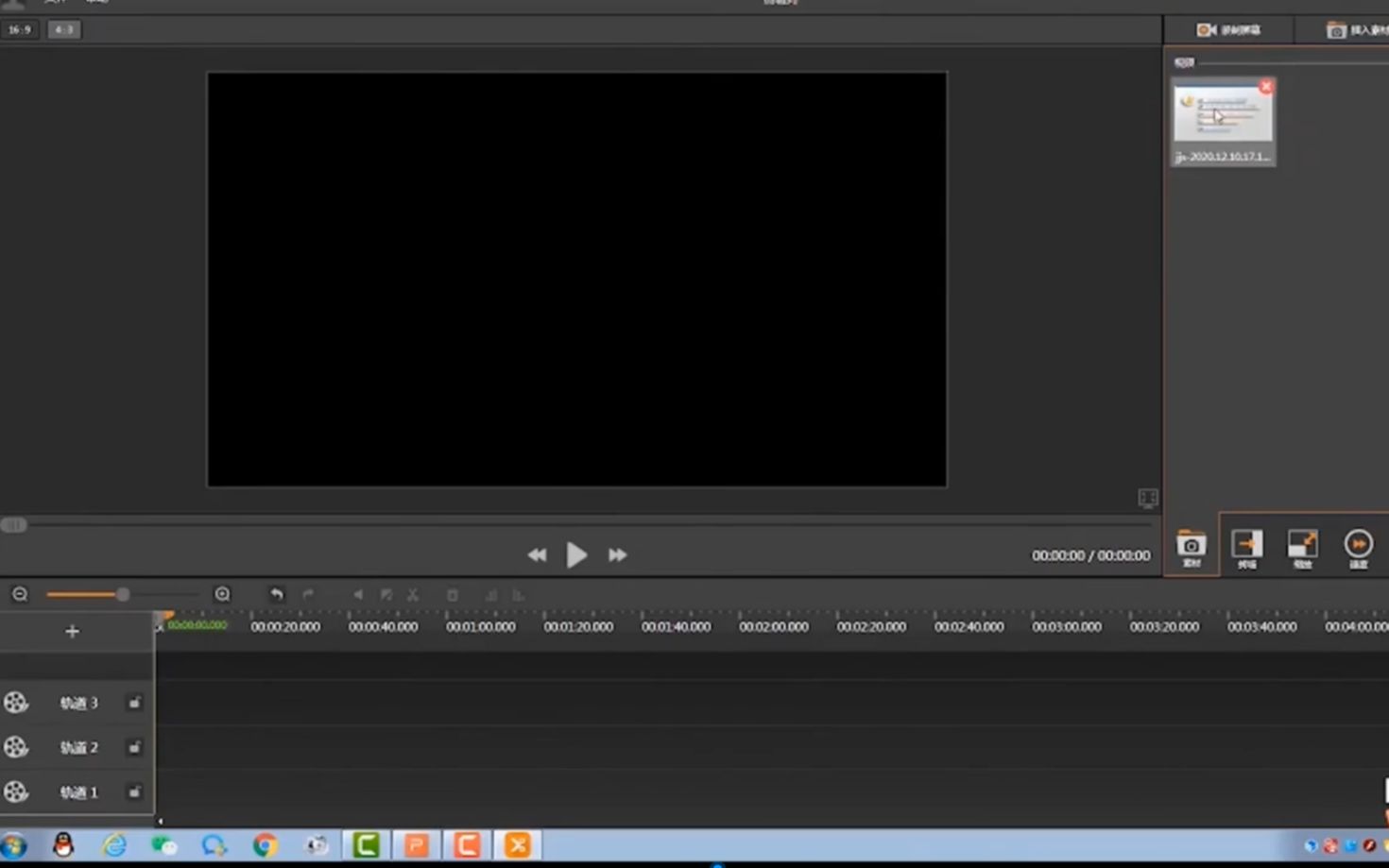The height and width of the screenshot is (868, 1389).
Task: Click the crop edit icon before the scissors
Action: 386,595
